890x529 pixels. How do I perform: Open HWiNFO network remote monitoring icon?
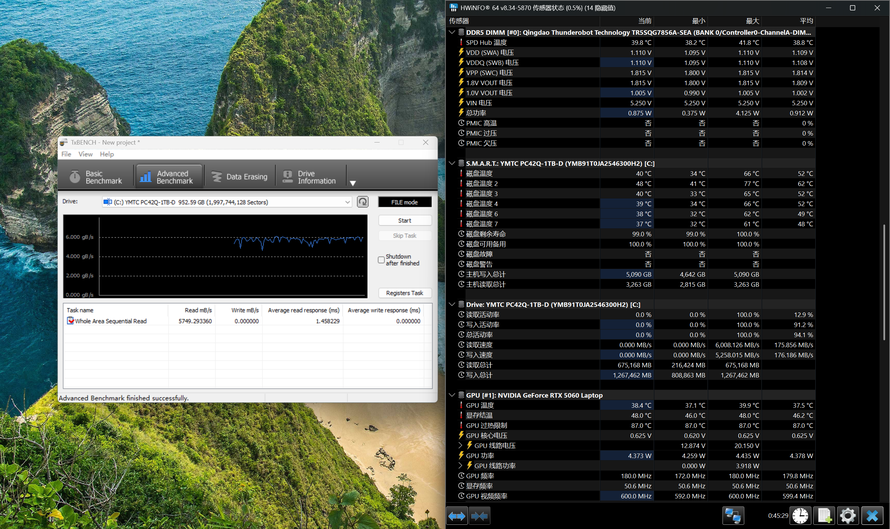point(733,515)
